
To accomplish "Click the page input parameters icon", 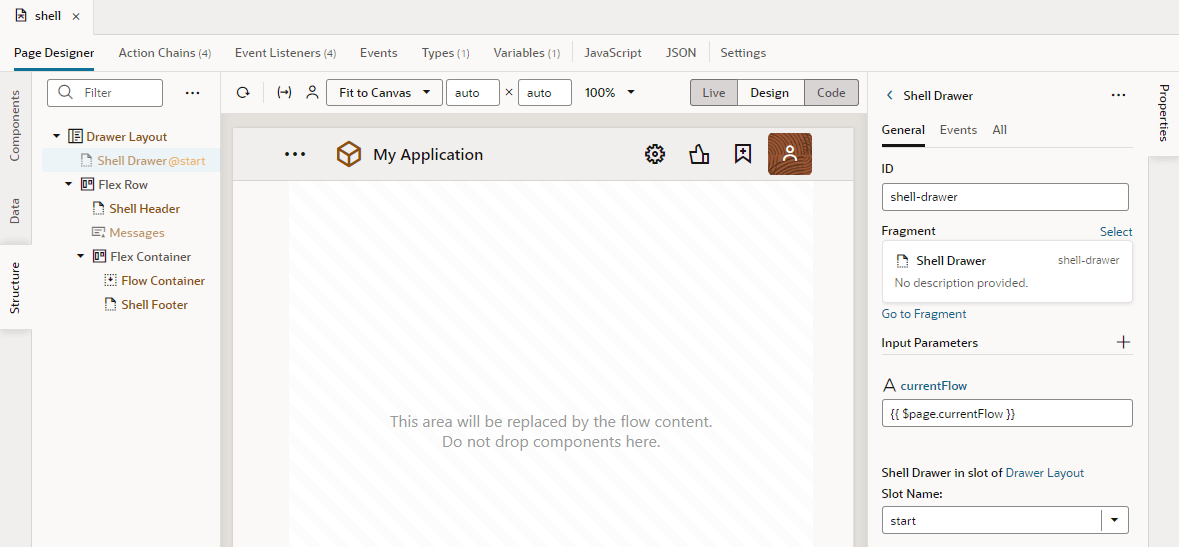I will pos(284,93).
